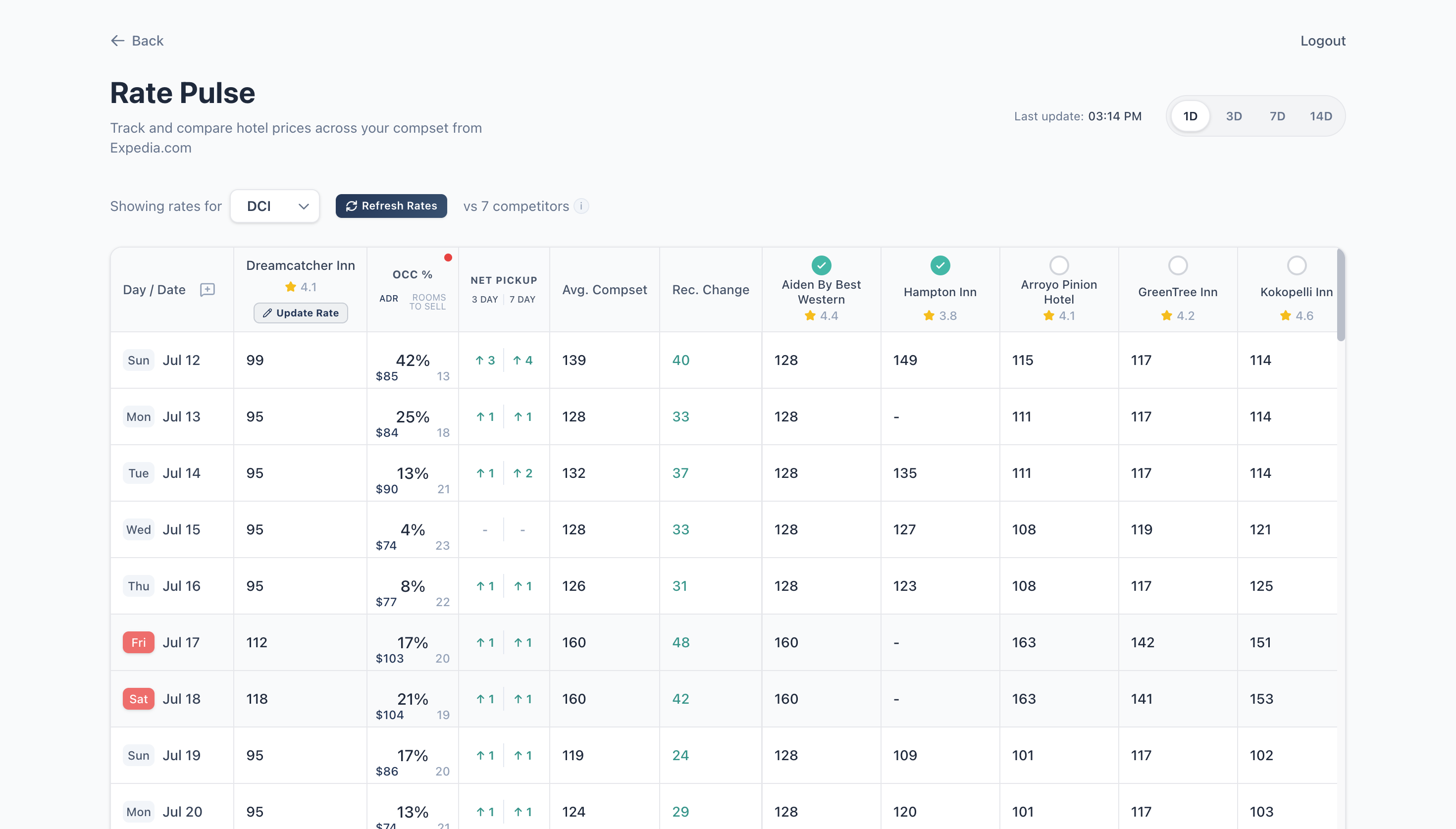The height and width of the screenshot is (829, 1456).
Task: Click Dreamcatcher rate 118 for Jul 18
Action: pos(257,699)
